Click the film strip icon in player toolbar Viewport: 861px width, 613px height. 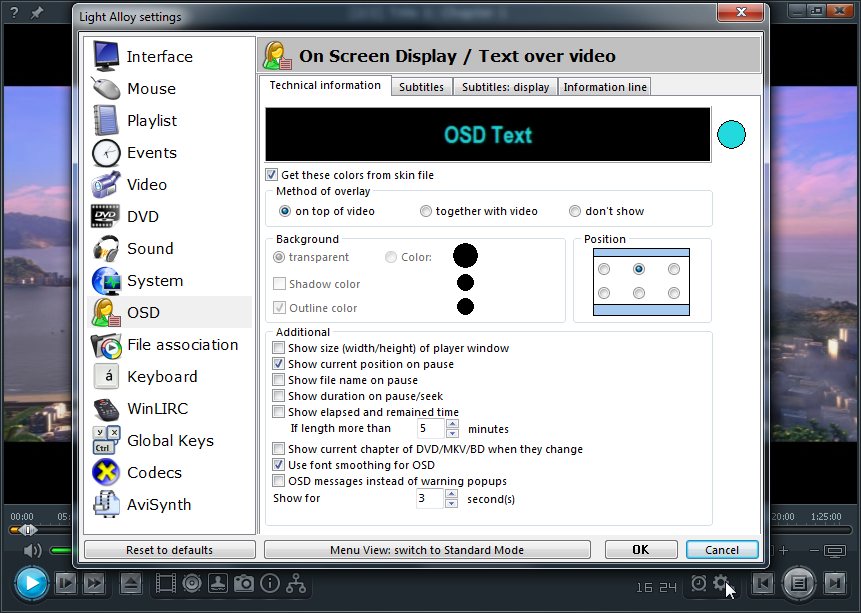[x=165, y=583]
